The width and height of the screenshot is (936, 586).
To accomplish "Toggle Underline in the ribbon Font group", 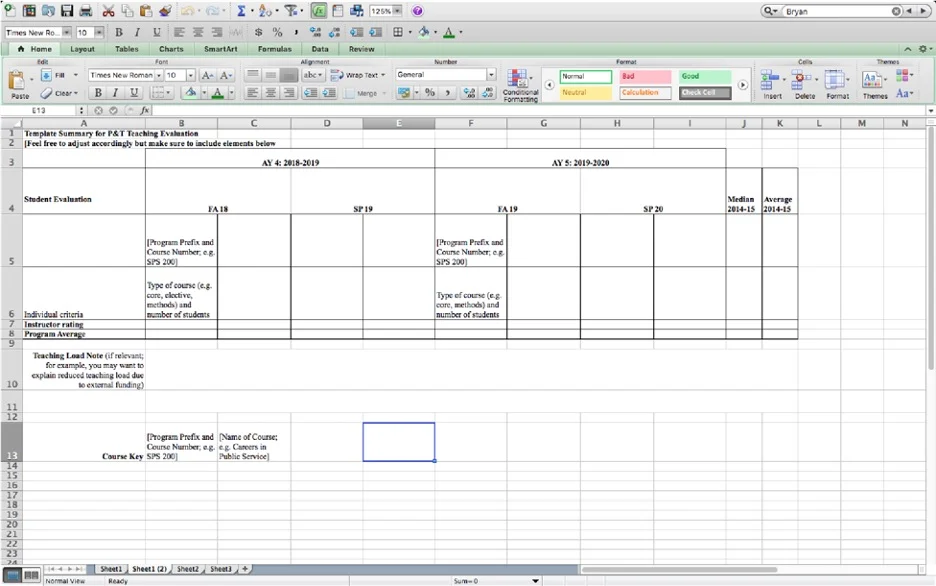I will click(134, 92).
